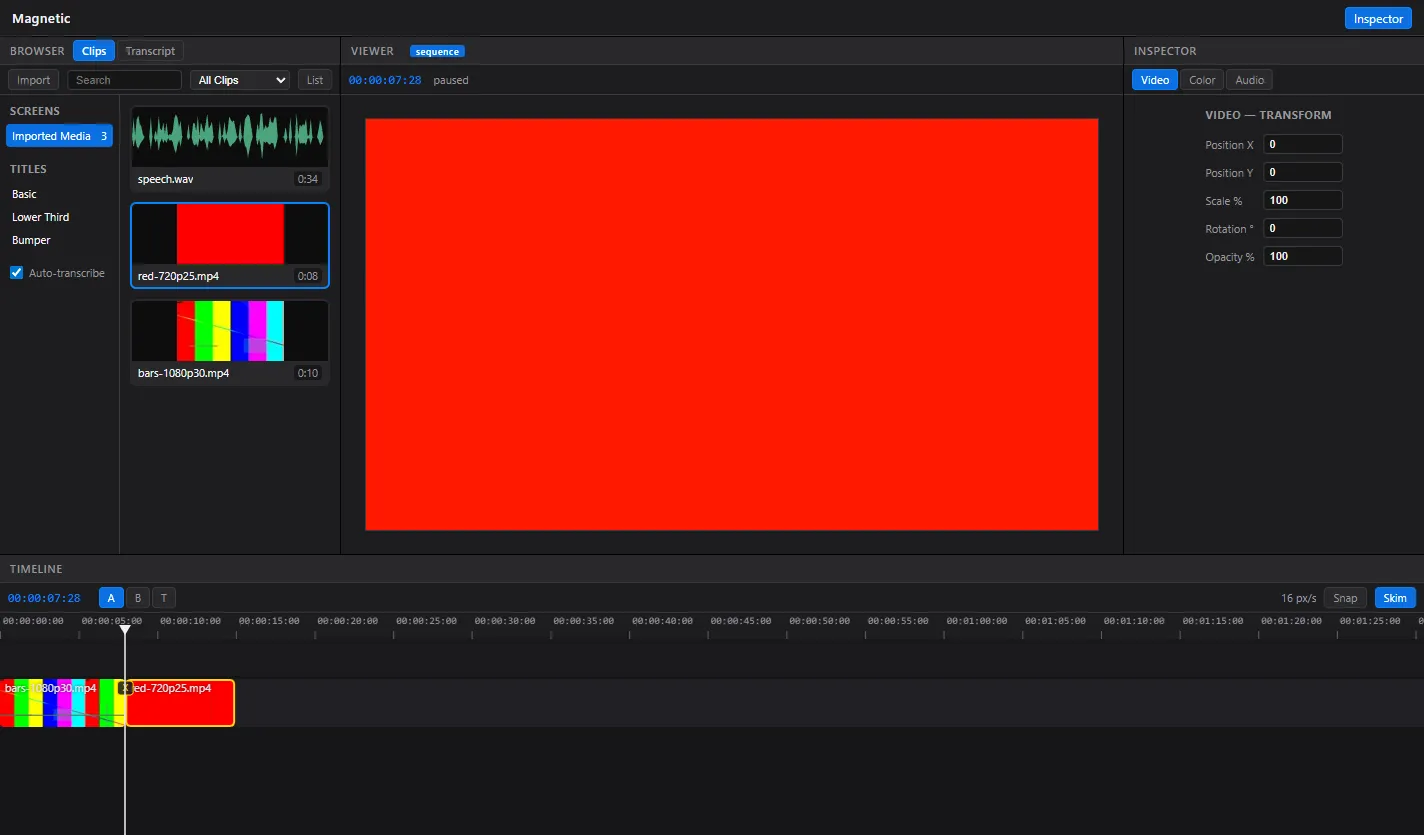
Task: Click the red video preview in Viewer
Action: pyautogui.click(x=732, y=324)
